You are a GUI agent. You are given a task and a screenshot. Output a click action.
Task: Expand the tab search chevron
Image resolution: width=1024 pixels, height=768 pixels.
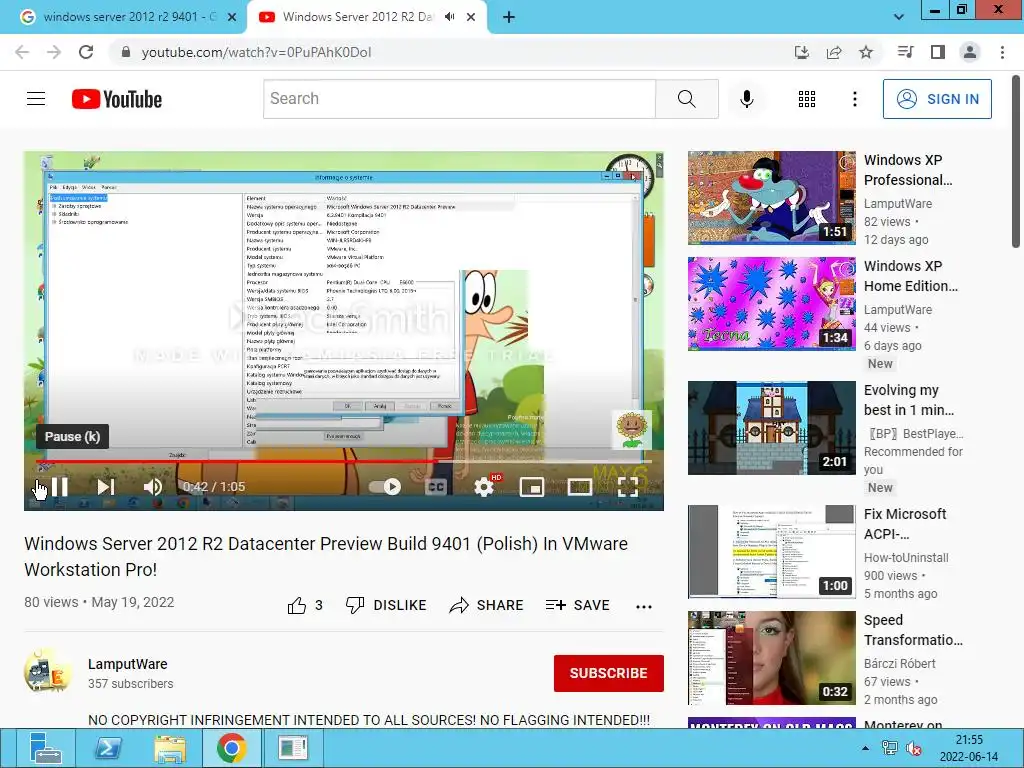pyautogui.click(x=899, y=17)
